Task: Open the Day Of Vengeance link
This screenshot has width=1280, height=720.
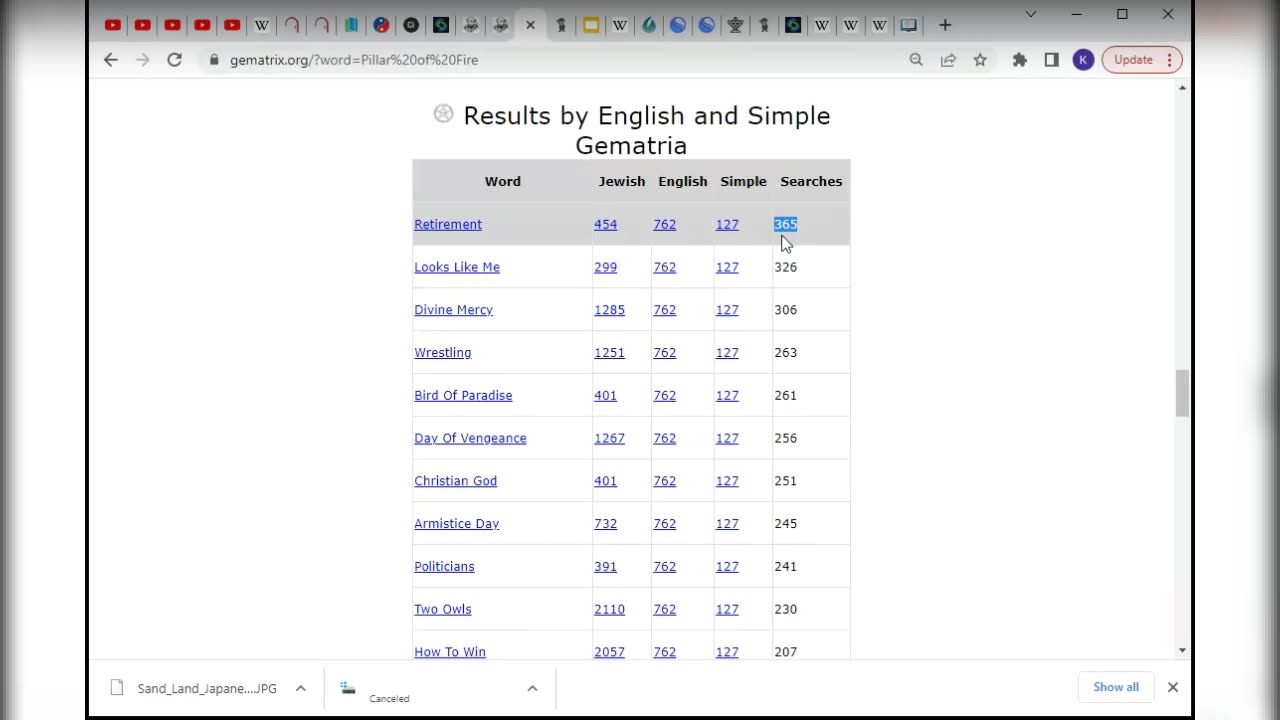Action: 470,438
